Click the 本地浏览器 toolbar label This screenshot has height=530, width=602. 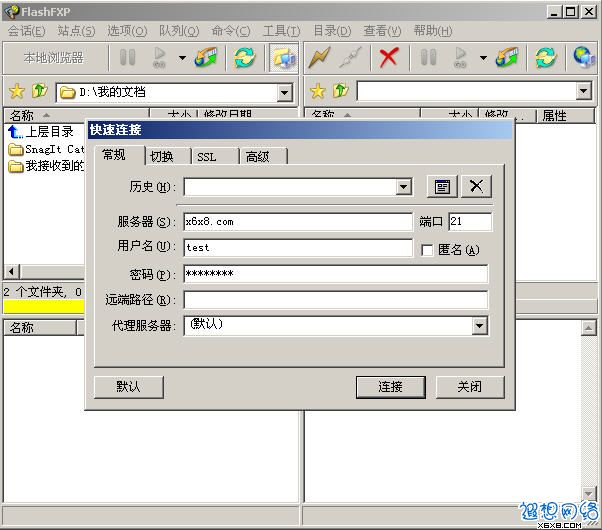point(54,58)
